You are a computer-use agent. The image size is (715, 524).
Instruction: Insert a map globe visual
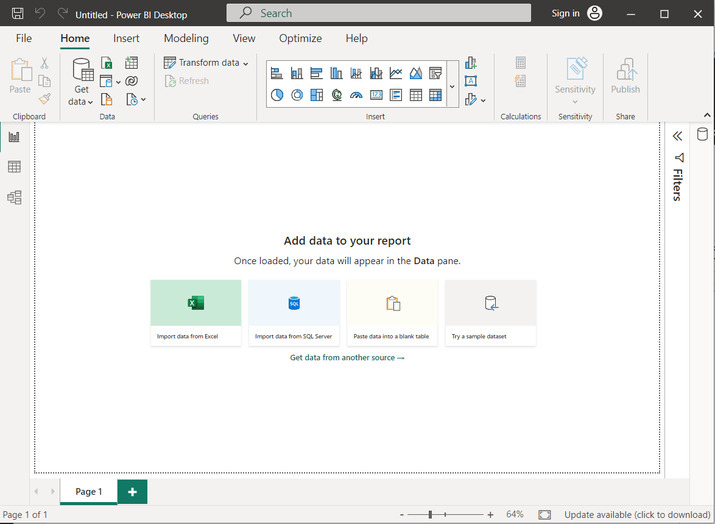pos(337,95)
